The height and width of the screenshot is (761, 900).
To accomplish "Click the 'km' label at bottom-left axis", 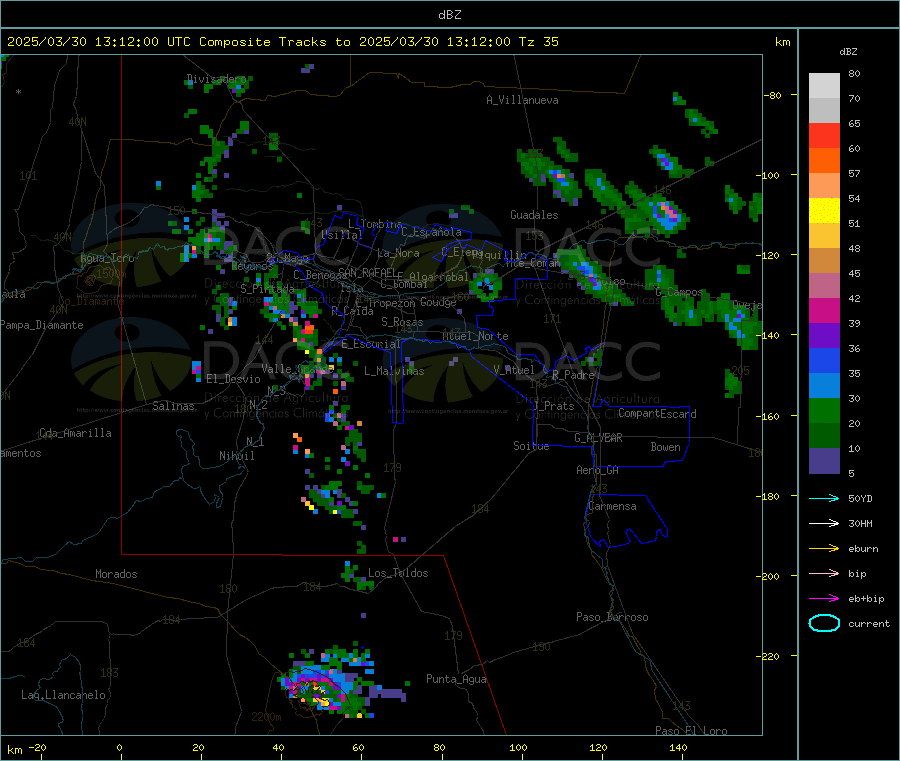I will point(14,750).
